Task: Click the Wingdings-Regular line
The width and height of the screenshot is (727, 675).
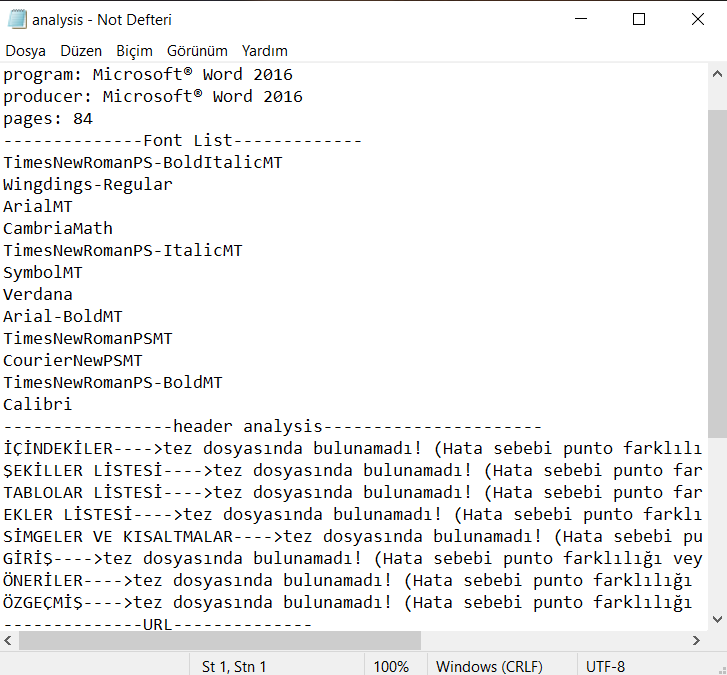Action: [88, 185]
